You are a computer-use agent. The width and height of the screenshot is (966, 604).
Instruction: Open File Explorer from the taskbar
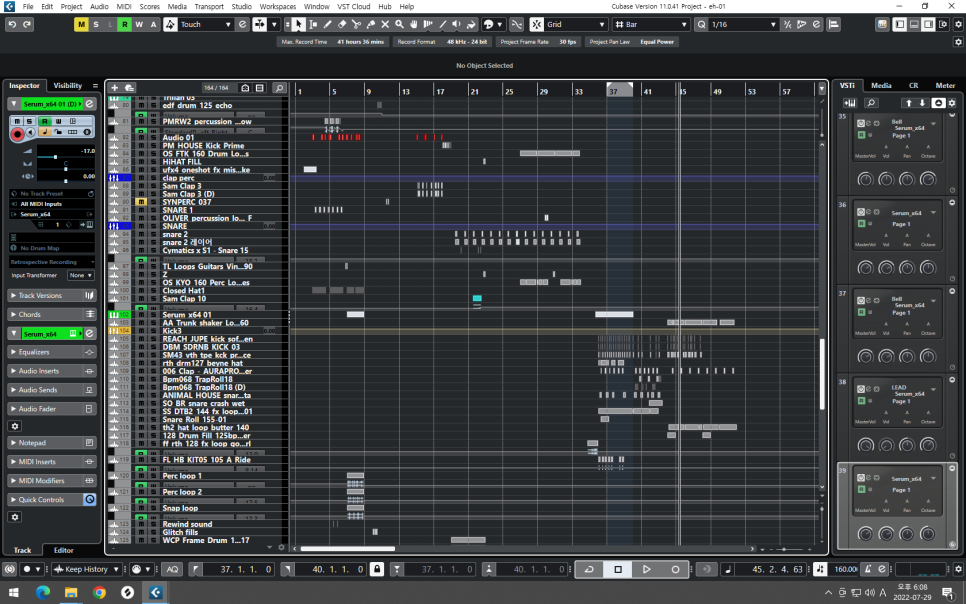pyautogui.click(x=71, y=592)
